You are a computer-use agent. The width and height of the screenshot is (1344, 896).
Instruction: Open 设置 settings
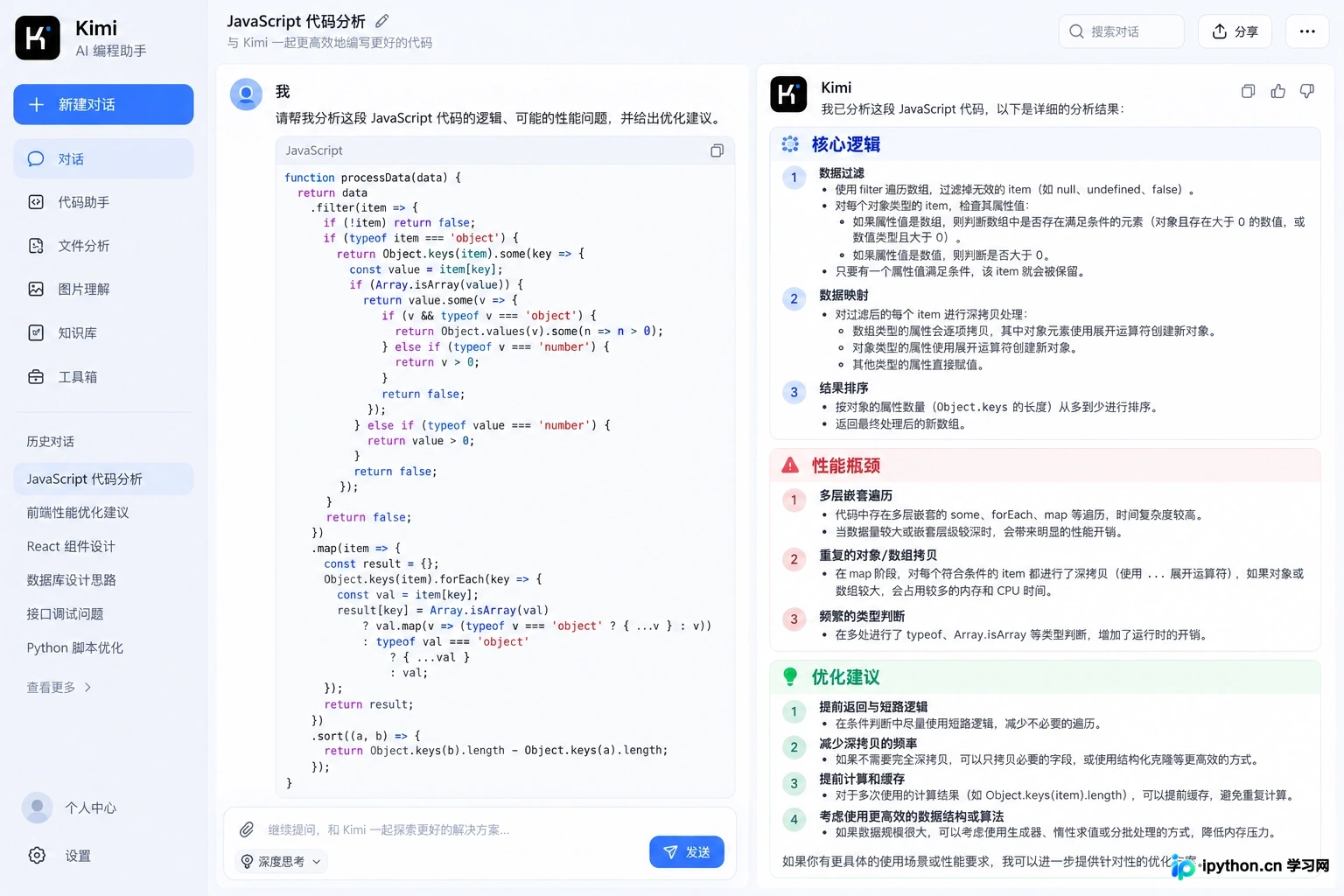pos(59,856)
